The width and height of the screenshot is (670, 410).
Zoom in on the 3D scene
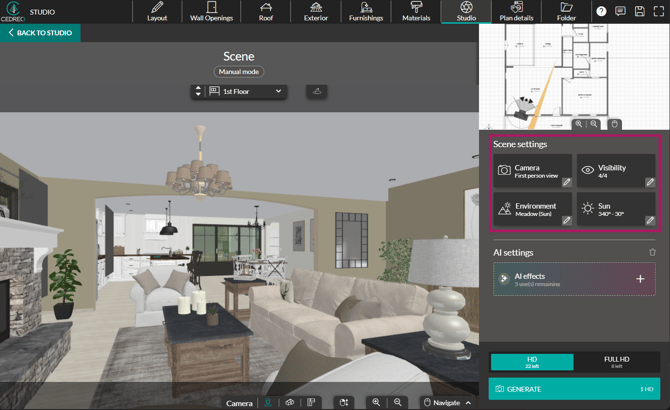click(x=376, y=402)
